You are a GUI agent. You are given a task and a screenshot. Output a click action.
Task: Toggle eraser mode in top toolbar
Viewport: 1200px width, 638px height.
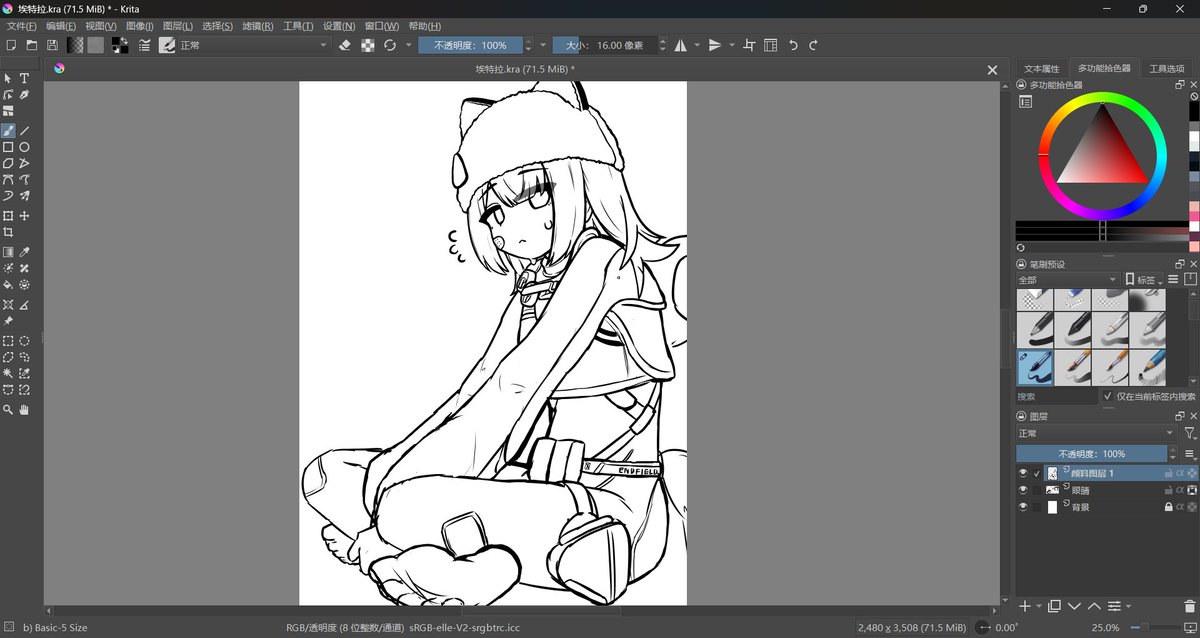pyautogui.click(x=345, y=45)
